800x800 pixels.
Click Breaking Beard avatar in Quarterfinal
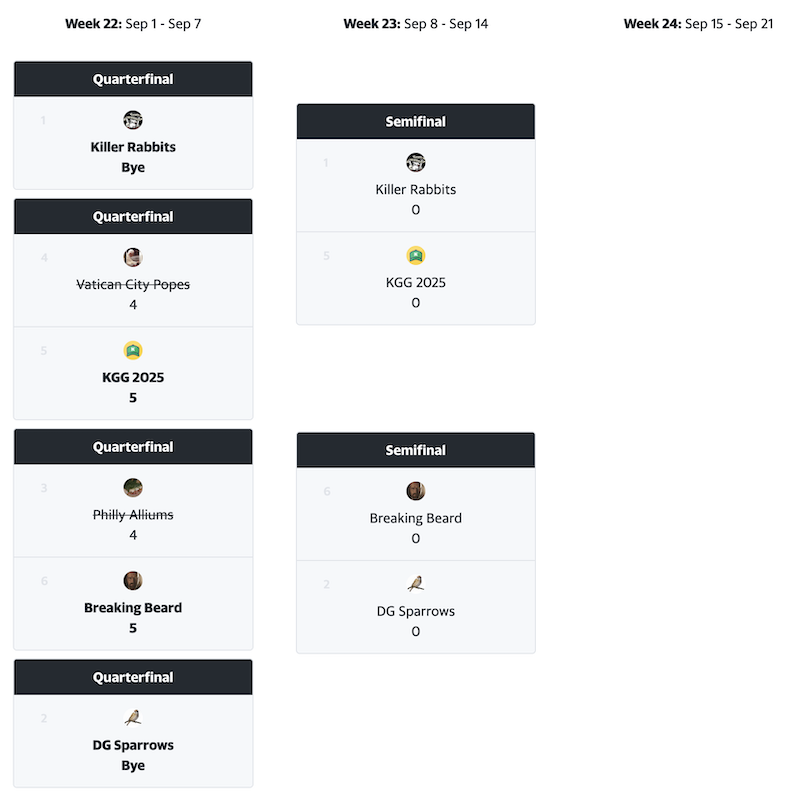pyautogui.click(x=133, y=581)
